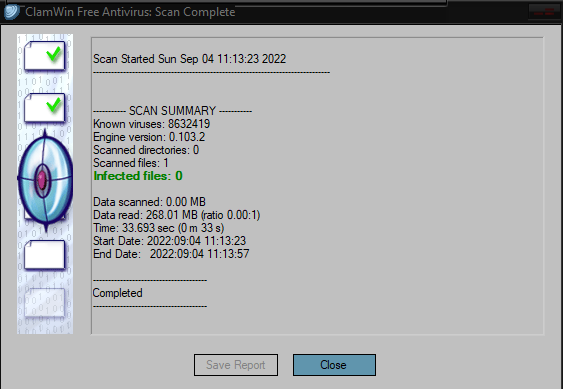This screenshot has height=389, width=563.
Task: Click the "Time: 33.693 sec" line
Action: [x=159, y=228]
